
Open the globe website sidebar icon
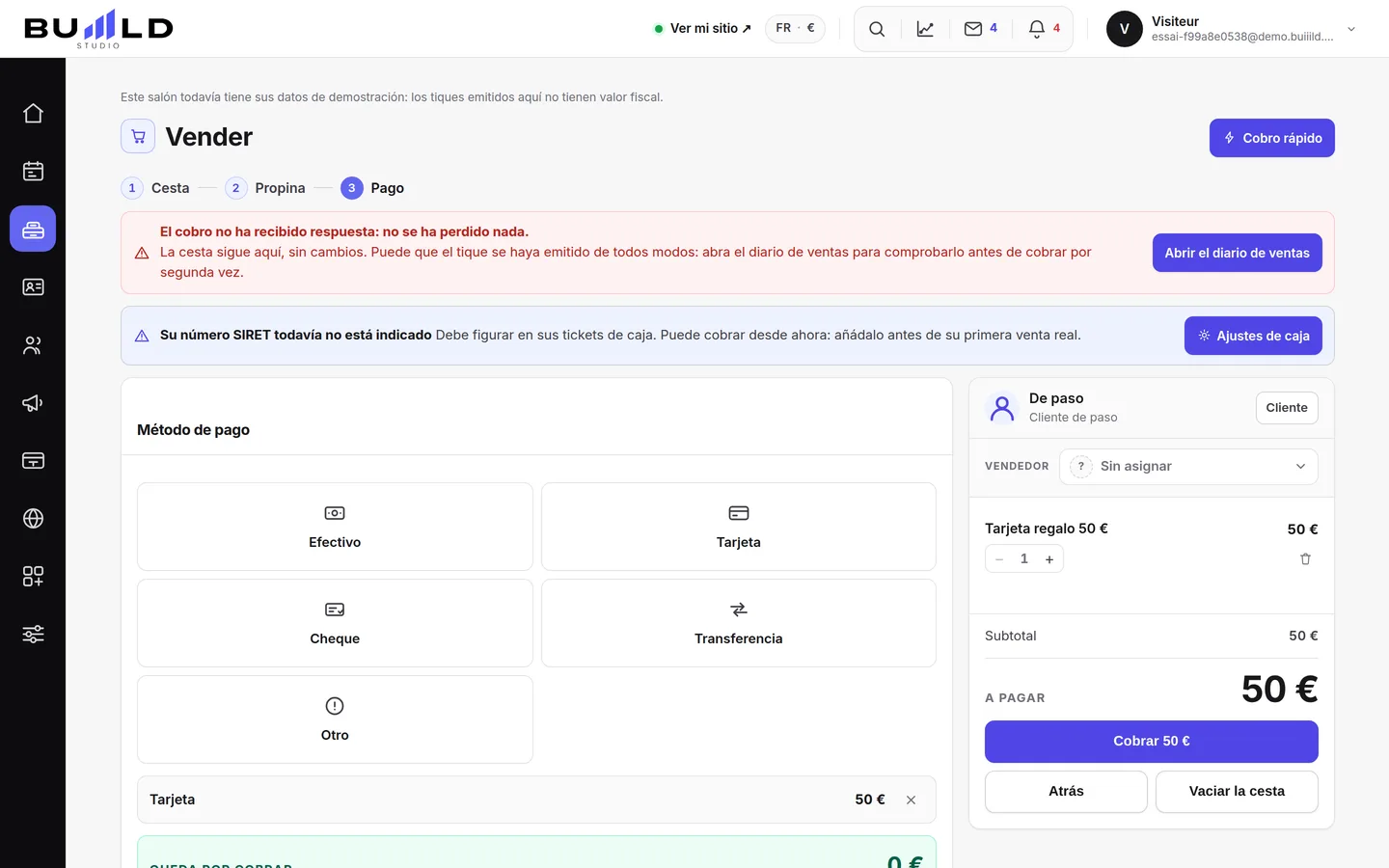(33, 519)
